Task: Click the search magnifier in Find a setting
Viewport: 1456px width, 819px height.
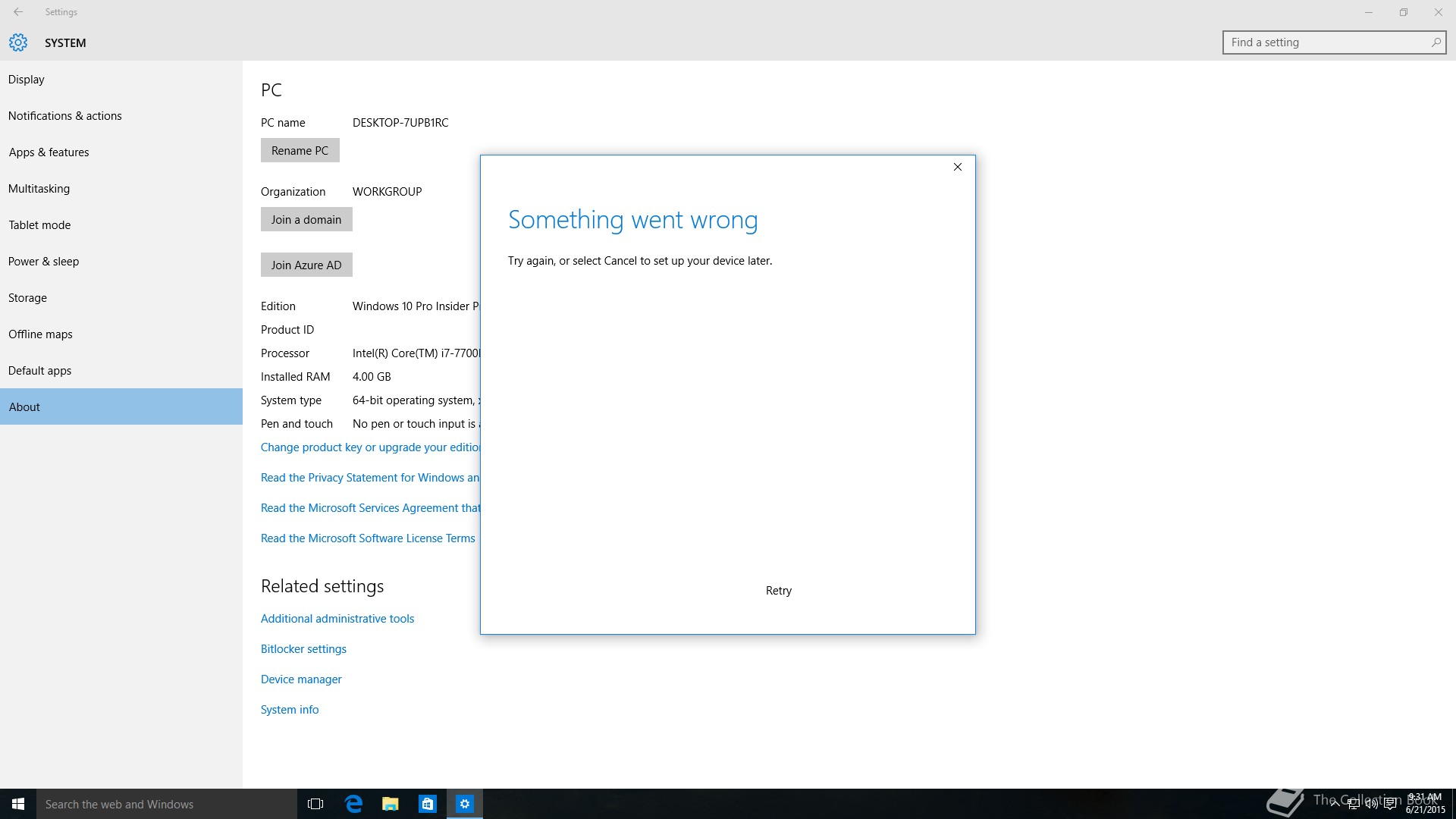Action: tap(1436, 42)
